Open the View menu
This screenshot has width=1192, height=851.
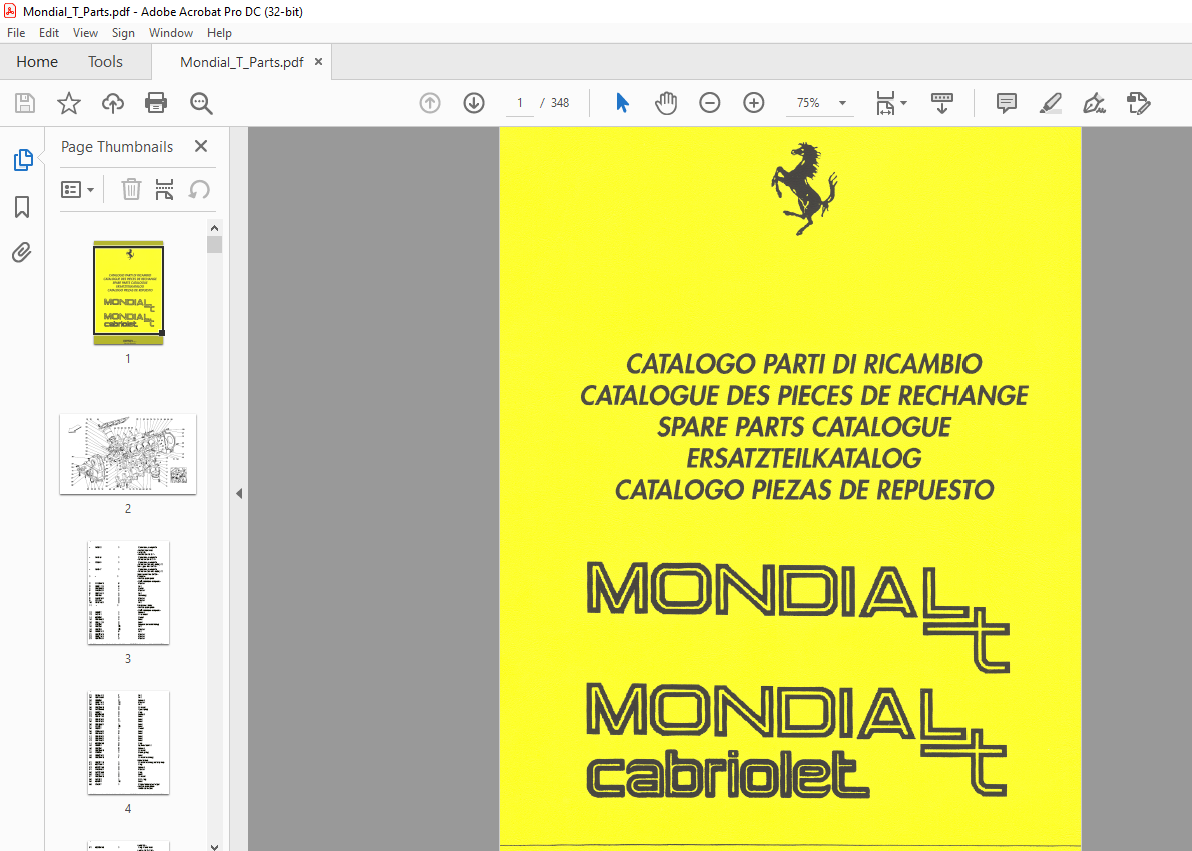[85, 33]
